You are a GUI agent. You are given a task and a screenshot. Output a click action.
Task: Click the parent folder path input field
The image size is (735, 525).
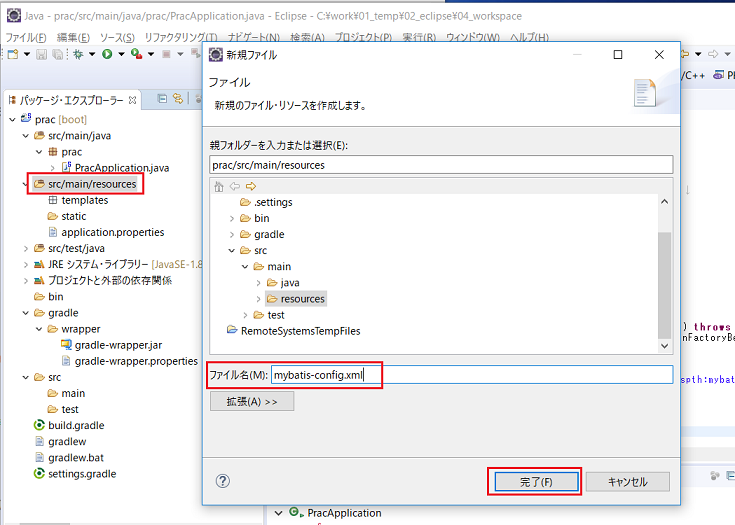pyautogui.click(x=441, y=165)
